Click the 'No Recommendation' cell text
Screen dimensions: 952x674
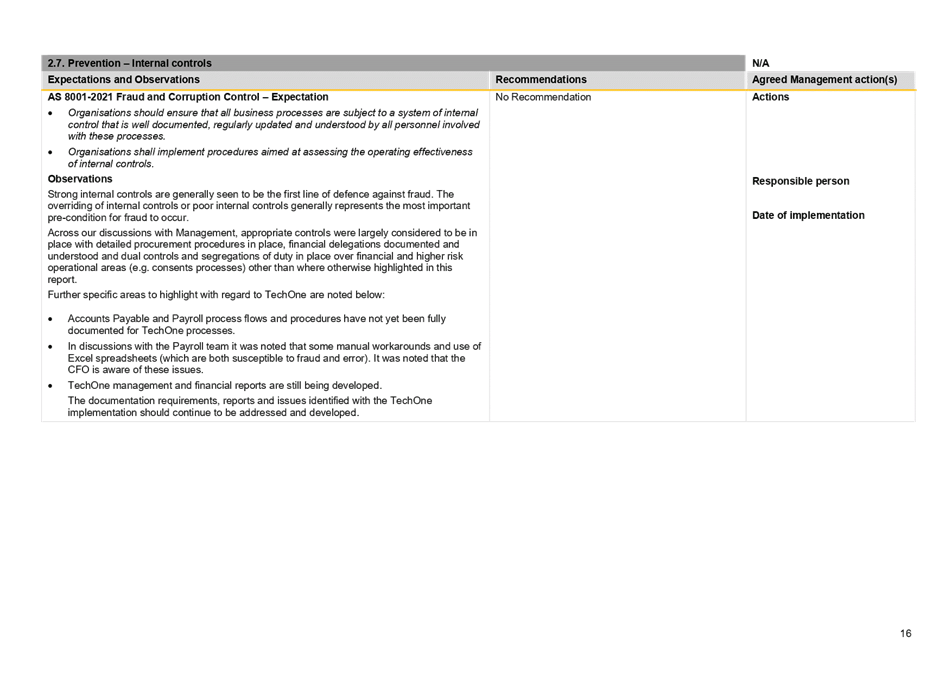point(543,97)
